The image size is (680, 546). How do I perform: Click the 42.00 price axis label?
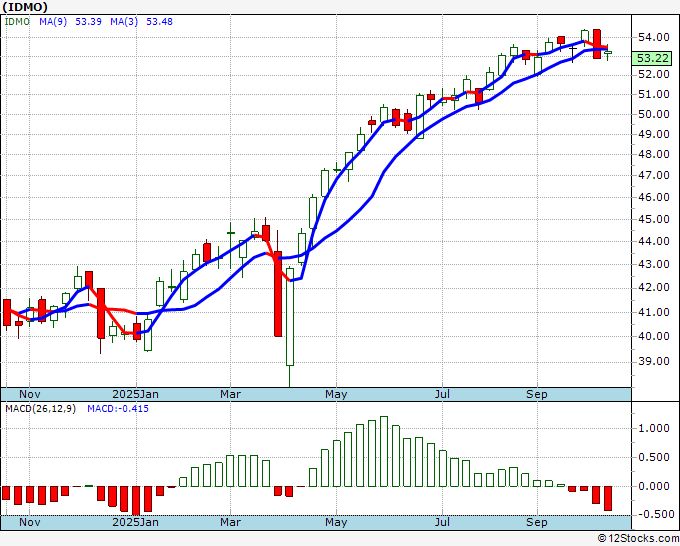coord(654,288)
